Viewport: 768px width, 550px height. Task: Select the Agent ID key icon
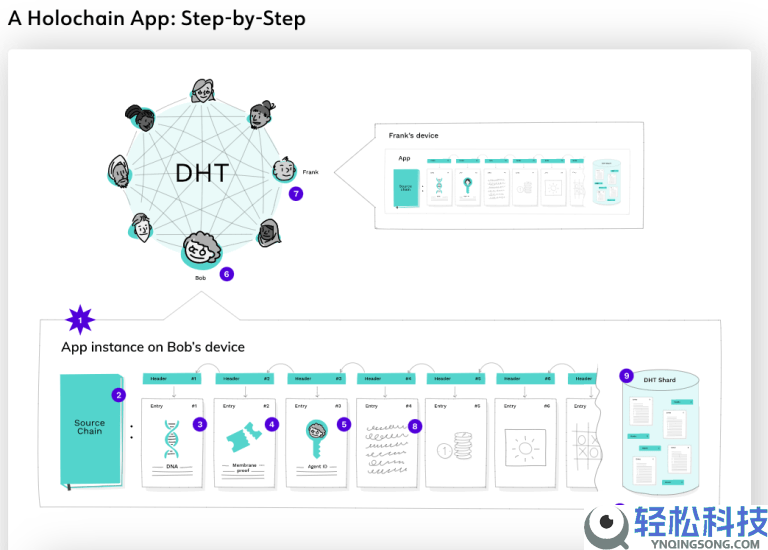point(315,438)
